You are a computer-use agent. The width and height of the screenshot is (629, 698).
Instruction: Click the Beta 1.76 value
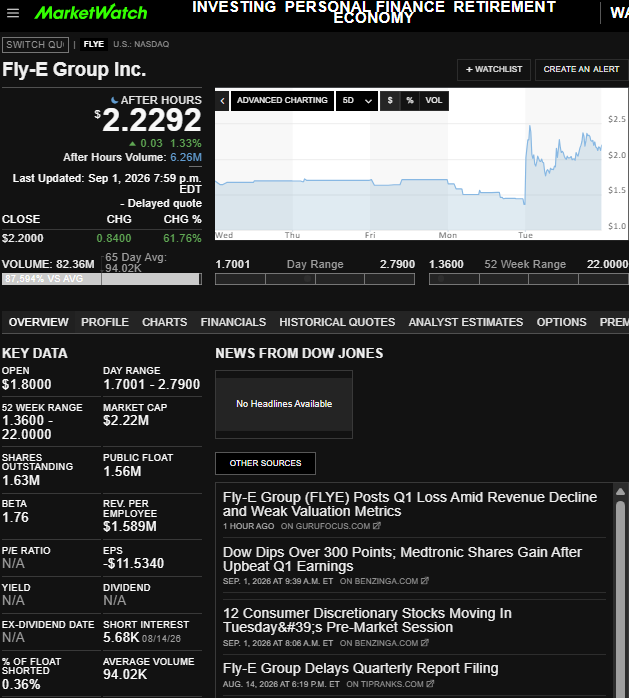point(15,517)
